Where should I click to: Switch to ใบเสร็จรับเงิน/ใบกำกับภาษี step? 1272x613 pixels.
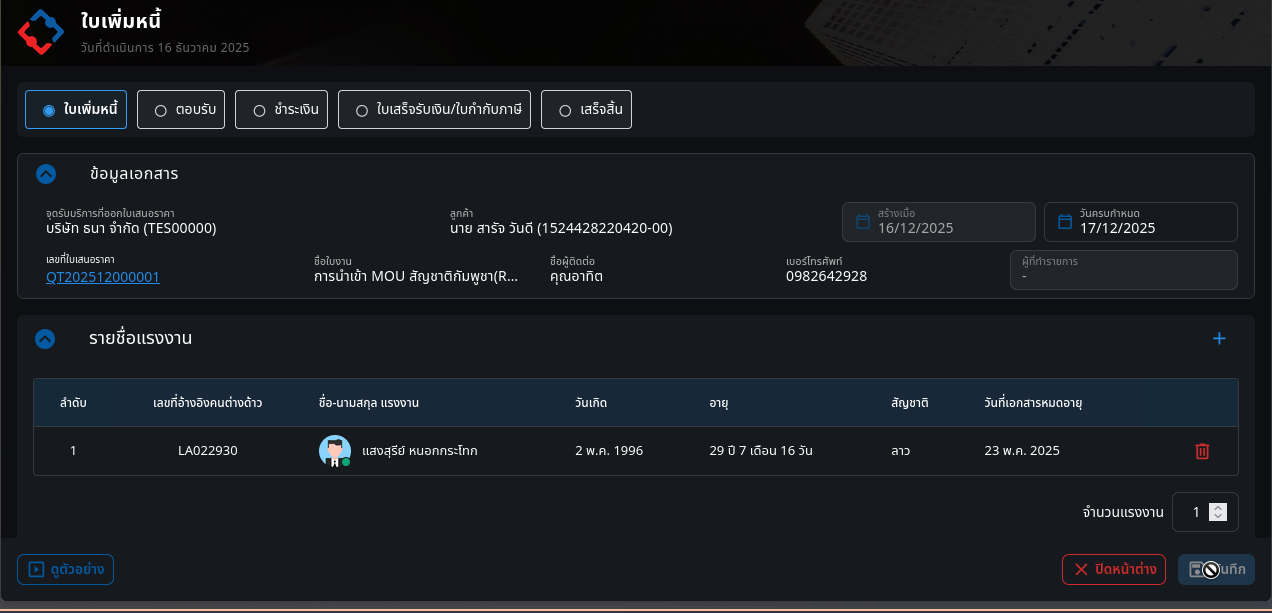[362, 110]
